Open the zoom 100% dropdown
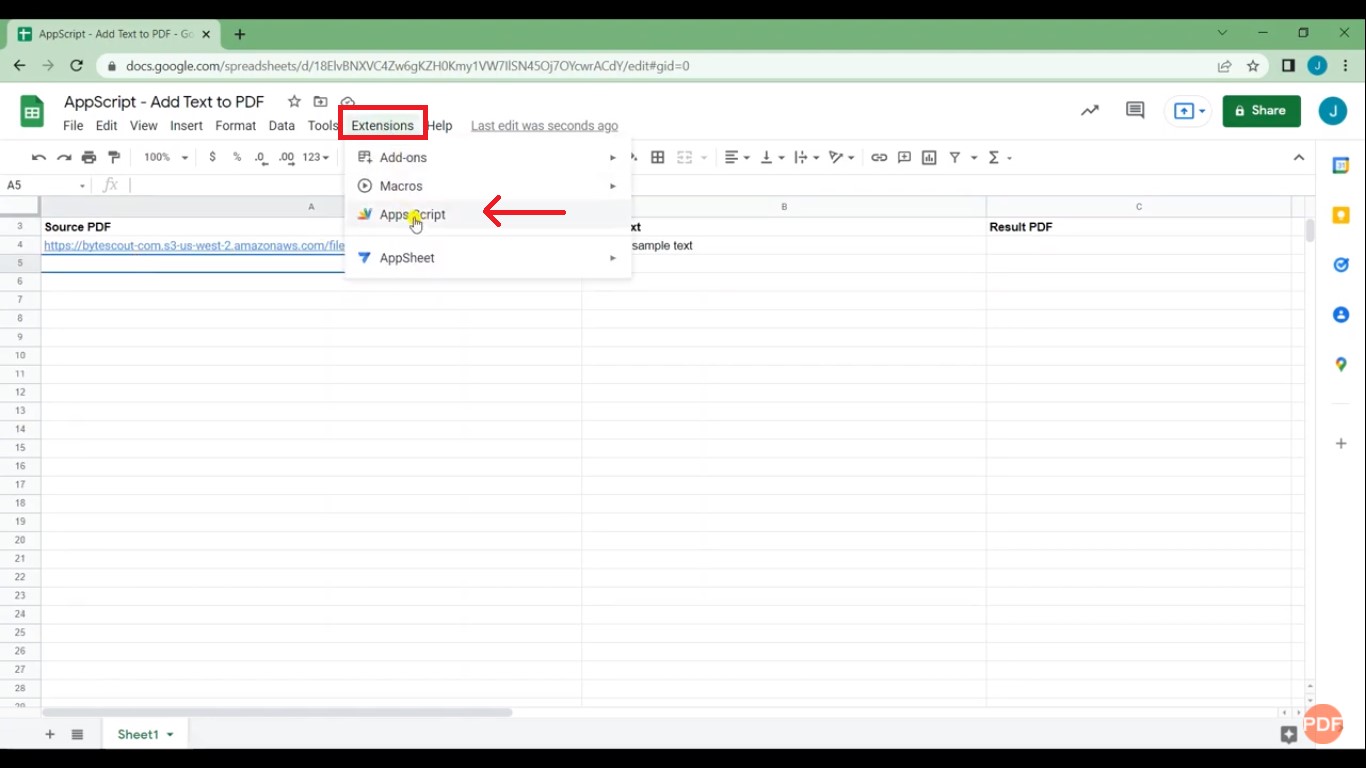Screen dimensions: 1366x768 [165, 157]
